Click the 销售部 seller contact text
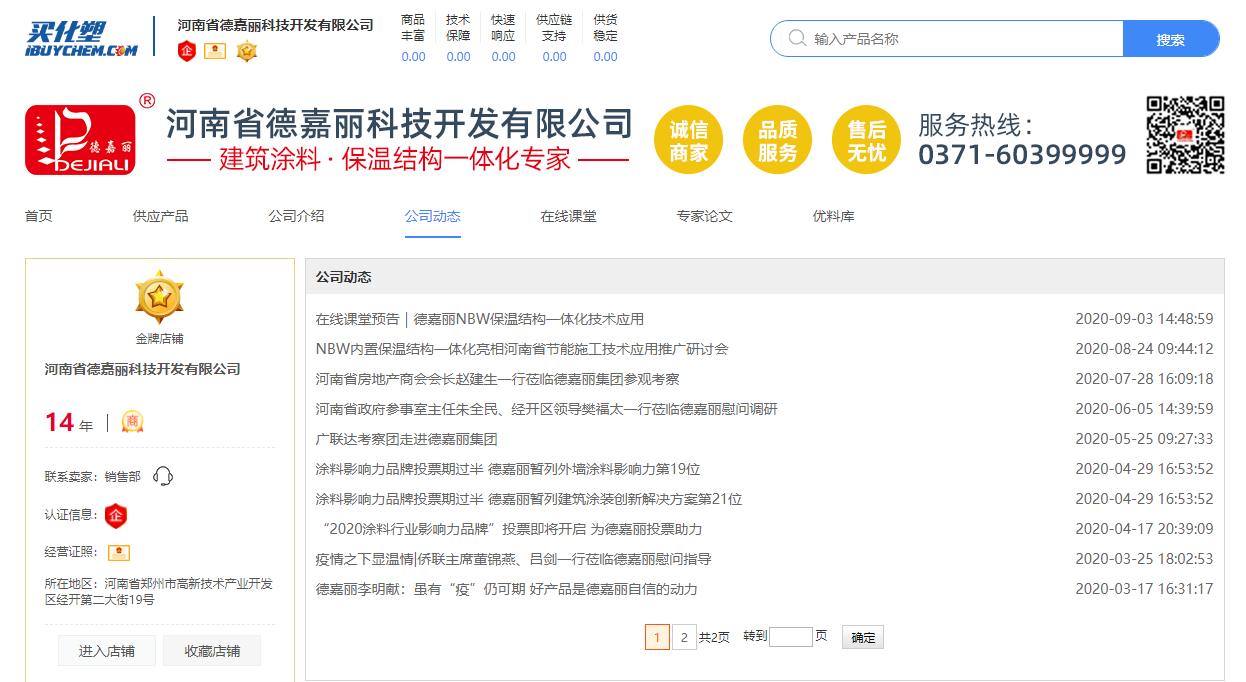 pos(123,476)
